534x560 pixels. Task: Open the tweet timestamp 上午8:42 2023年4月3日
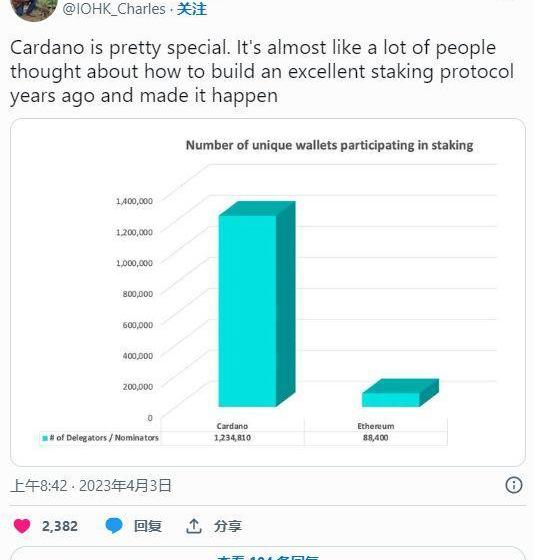pos(91,486)
